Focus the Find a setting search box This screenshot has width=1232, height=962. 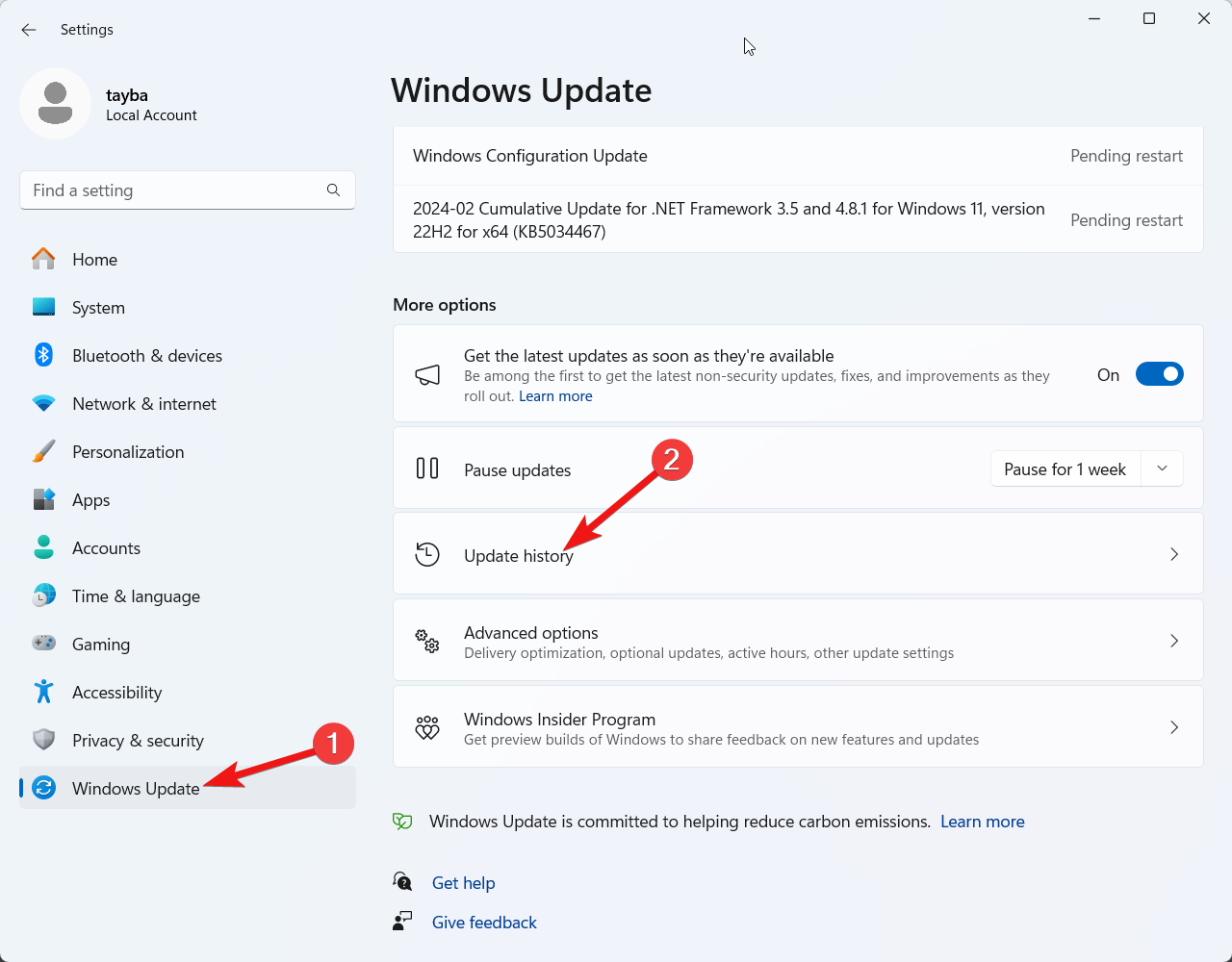click(173, 190)
